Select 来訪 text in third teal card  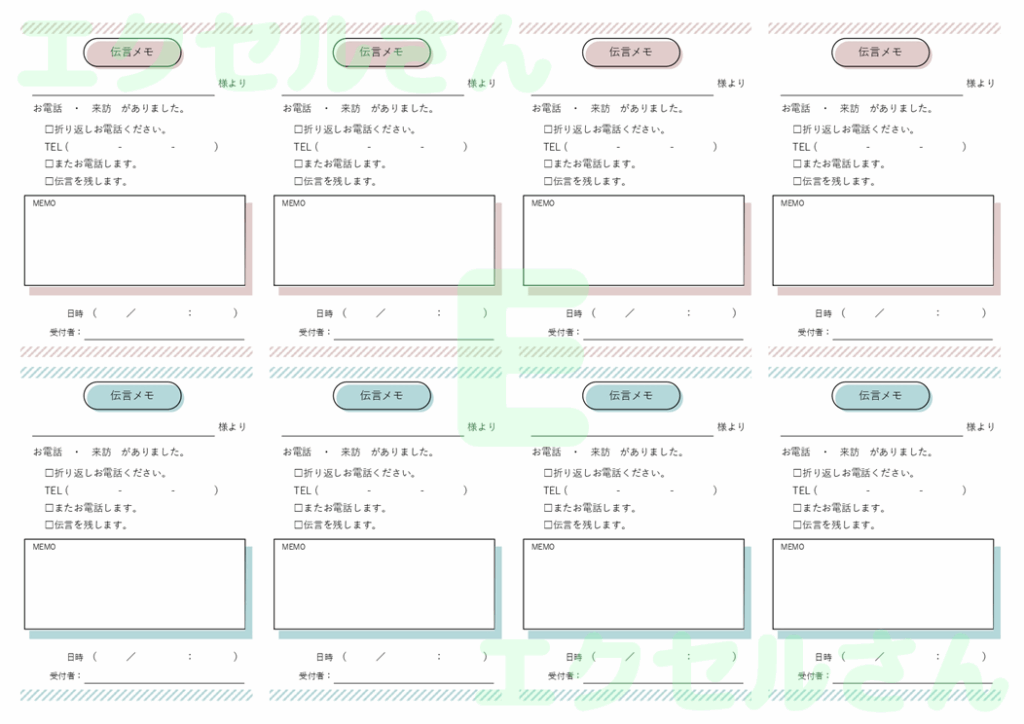point(600,452)
